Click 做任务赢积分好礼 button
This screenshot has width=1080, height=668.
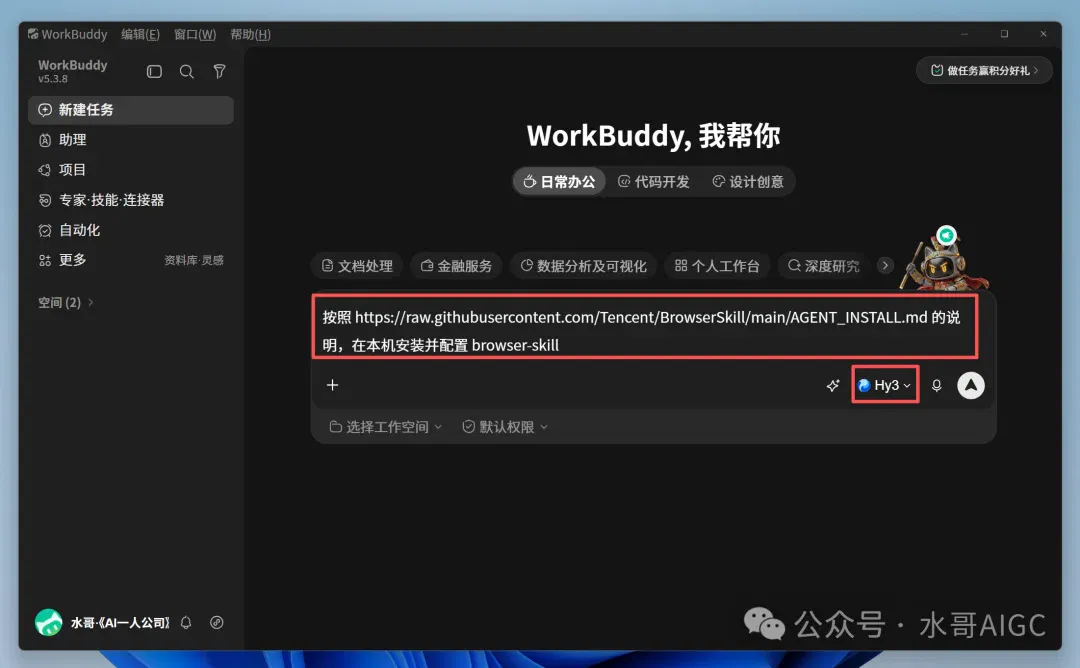(x=984, y=70)
